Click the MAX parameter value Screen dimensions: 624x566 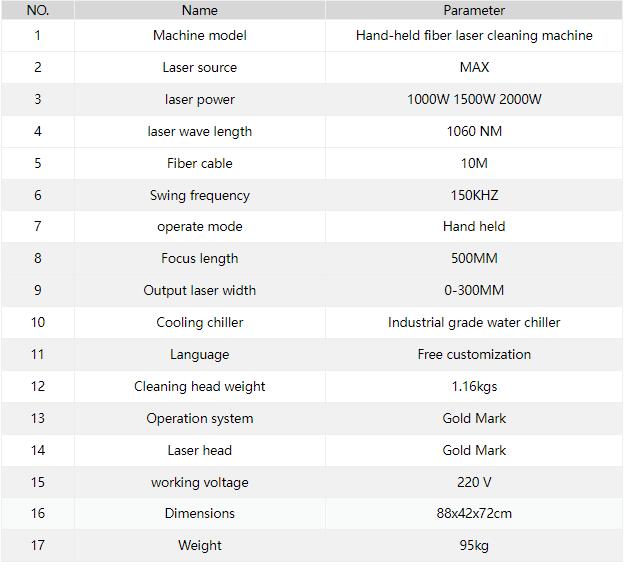click(x=474, y=67)
